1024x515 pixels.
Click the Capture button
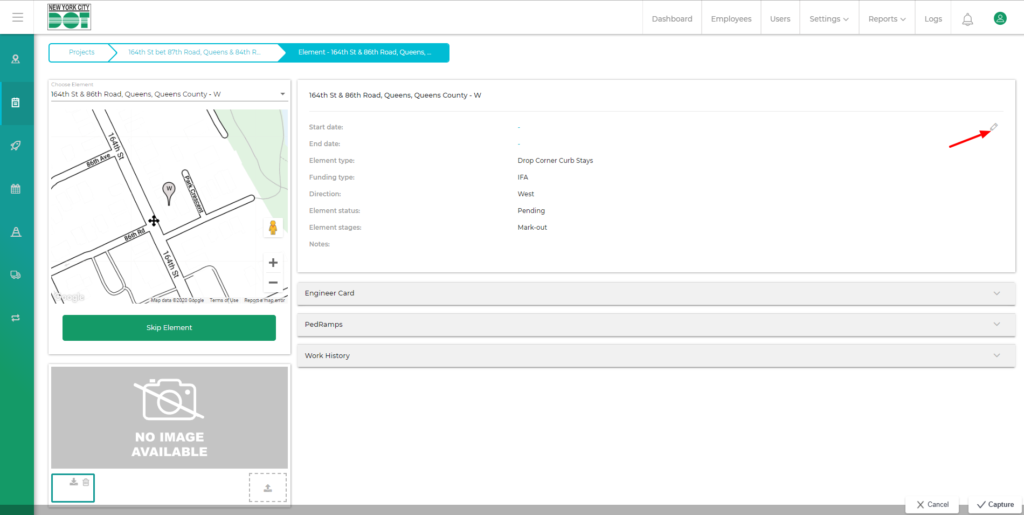995,504
